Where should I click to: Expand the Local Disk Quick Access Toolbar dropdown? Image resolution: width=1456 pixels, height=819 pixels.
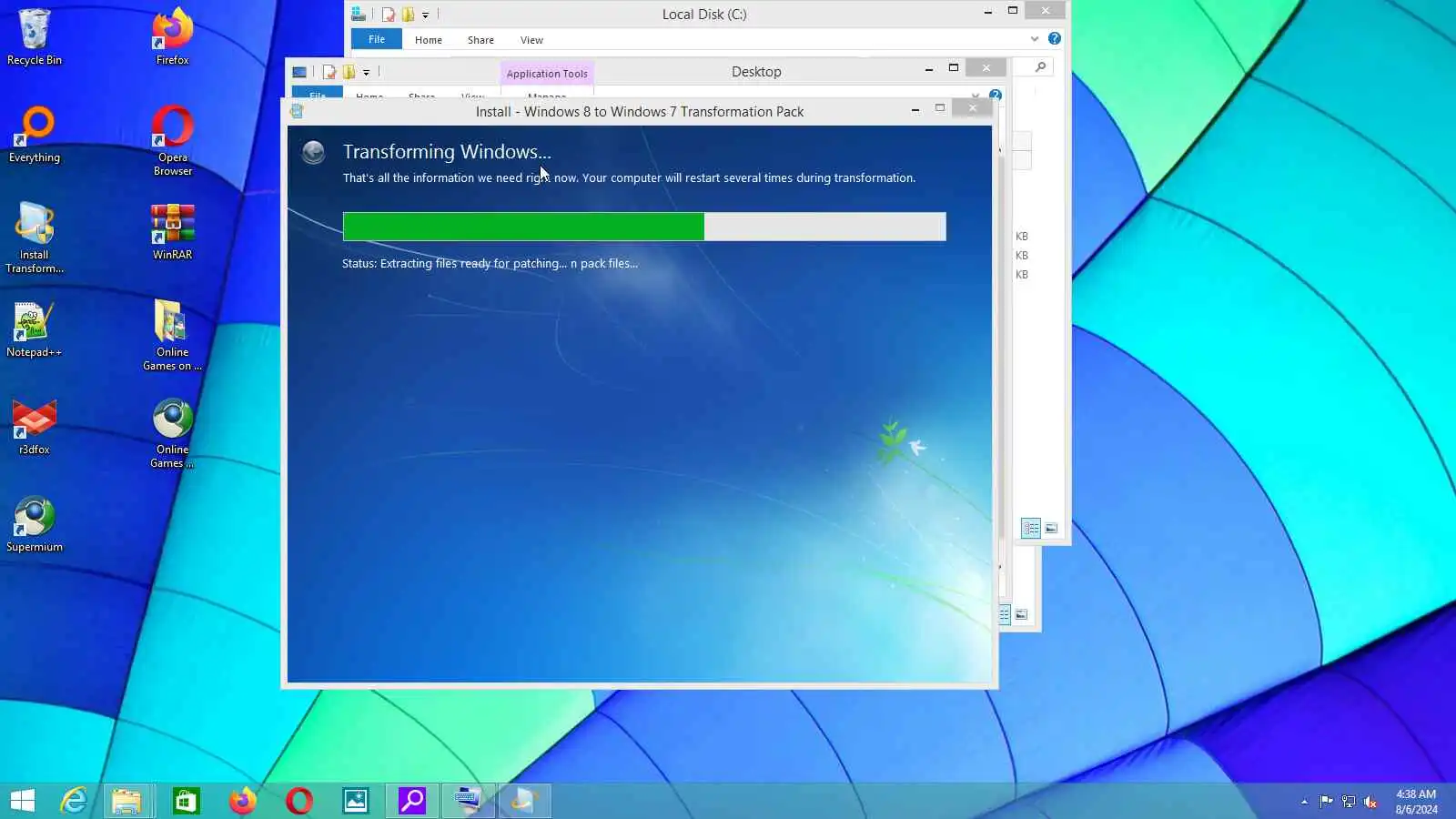(x=425, y=15)
